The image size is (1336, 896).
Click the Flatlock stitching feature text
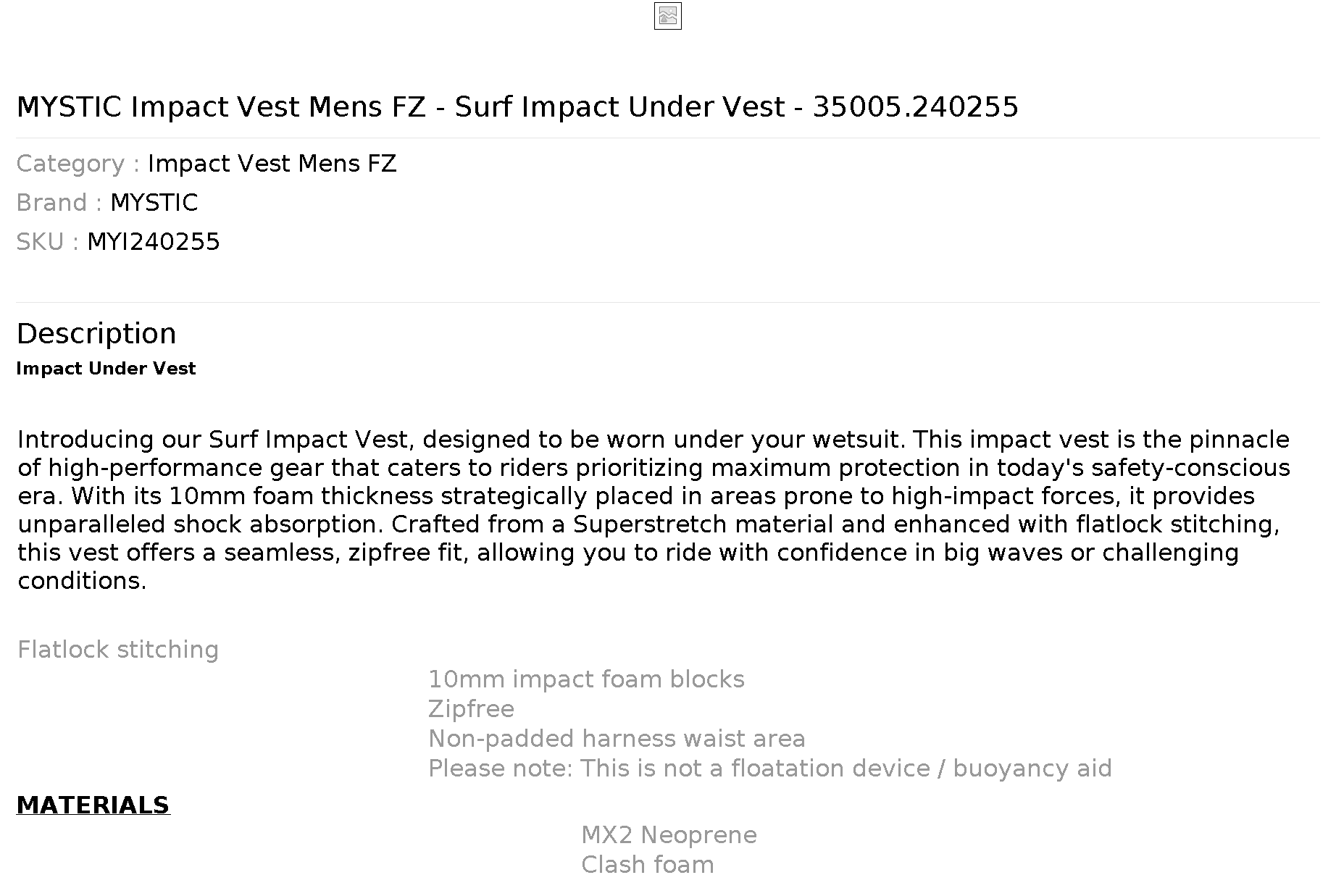pyautogui.click(x=118, y=650)
